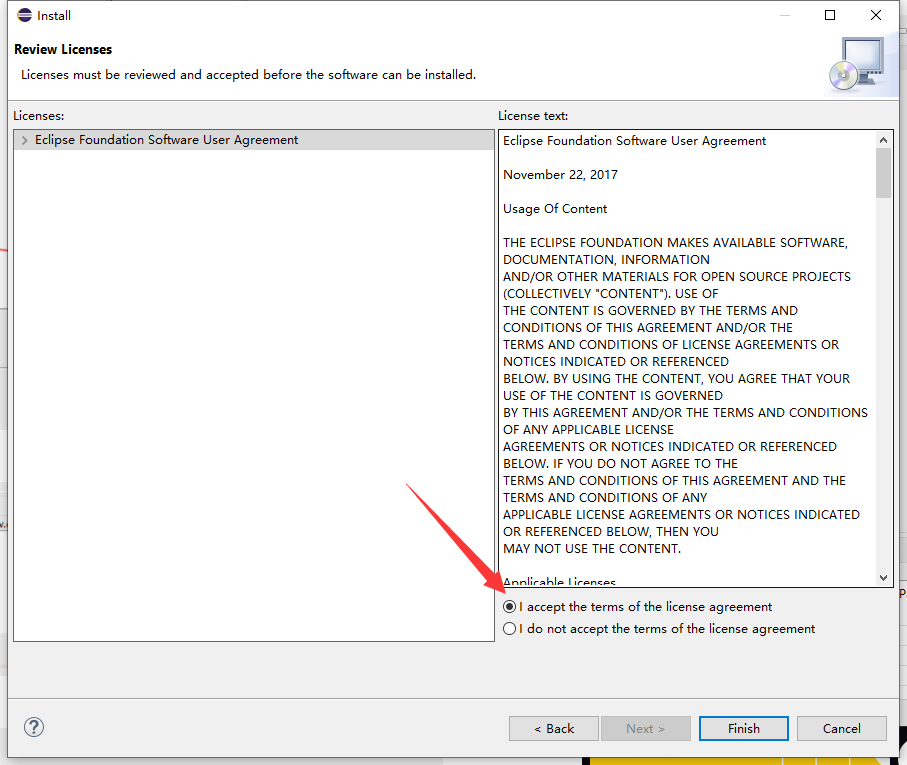Image resolution: width=907 pixels, height=765 pixels.
Task: Click the Eclipse logo in title bar
Action: 24,15
